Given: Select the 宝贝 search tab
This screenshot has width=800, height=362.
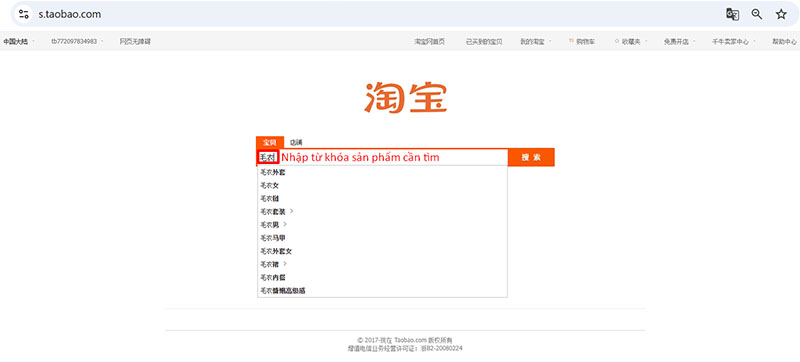Looking at the screenshot, I should [269, 142].
